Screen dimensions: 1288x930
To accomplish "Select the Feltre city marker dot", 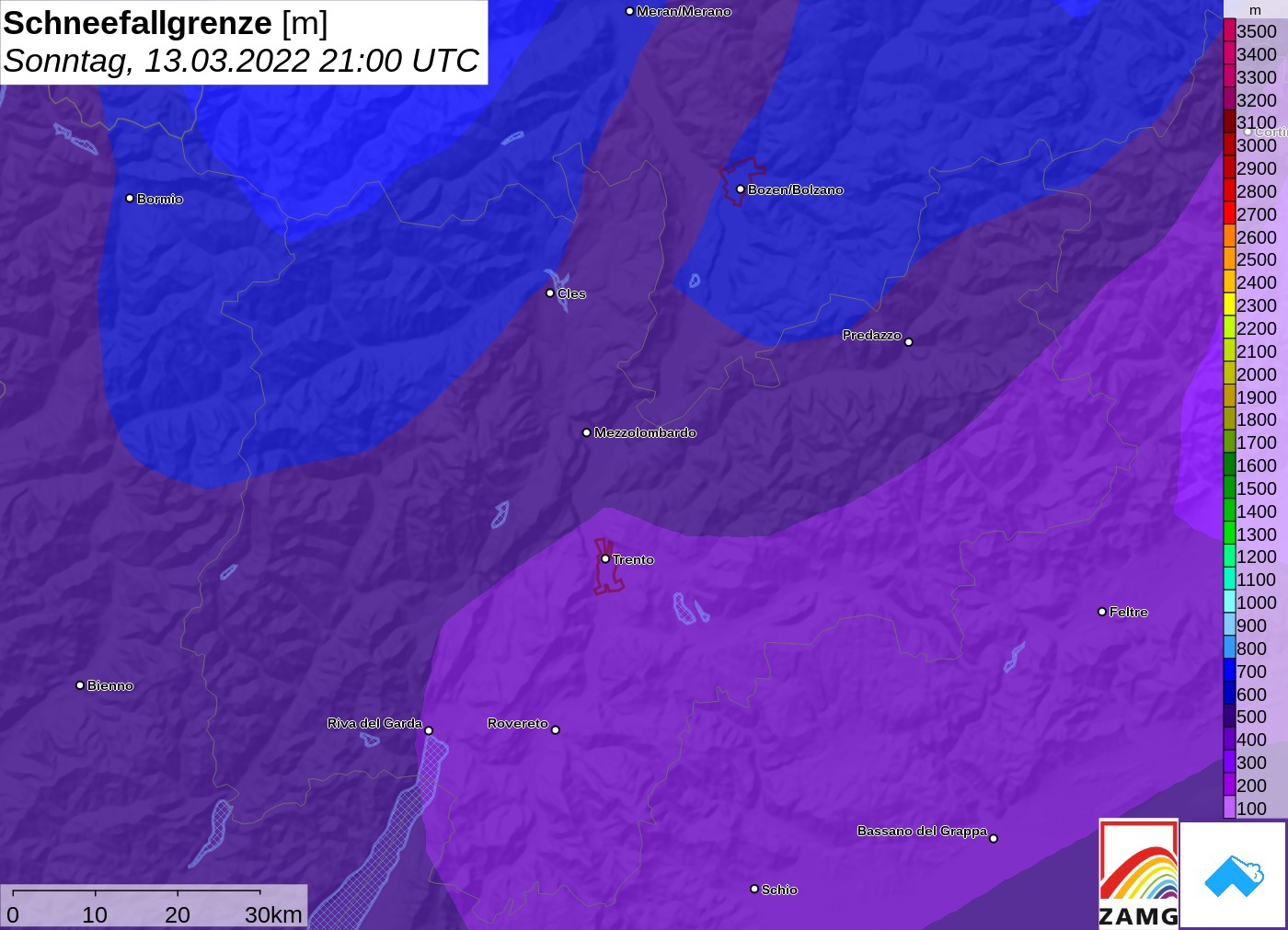I will pyautogui.click(x=1102, y=611).
